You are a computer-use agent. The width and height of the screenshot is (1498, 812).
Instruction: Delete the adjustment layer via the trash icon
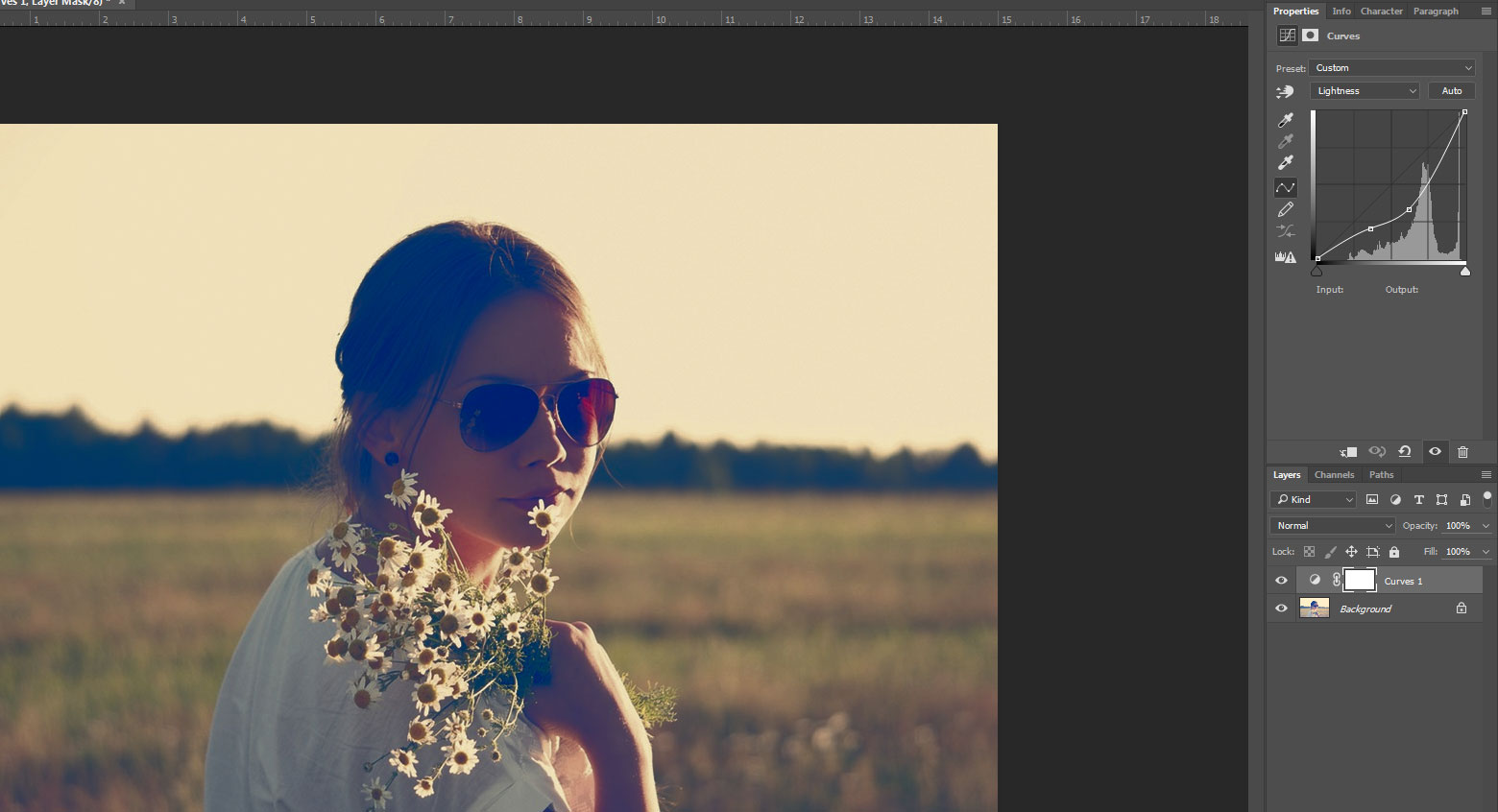coord(1462,452)
